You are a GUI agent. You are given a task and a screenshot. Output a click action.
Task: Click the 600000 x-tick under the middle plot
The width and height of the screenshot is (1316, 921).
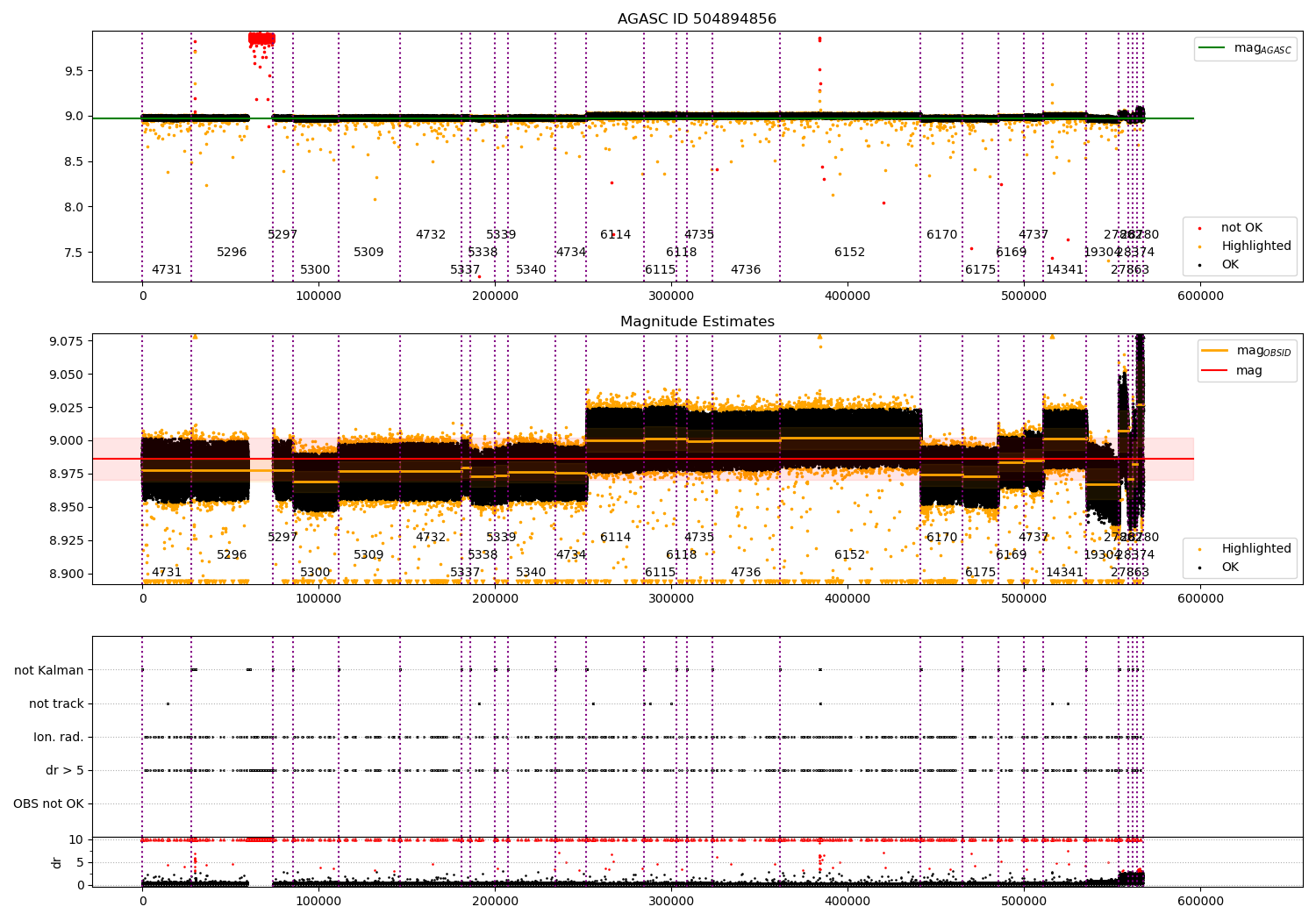(x=1200, y=599)
